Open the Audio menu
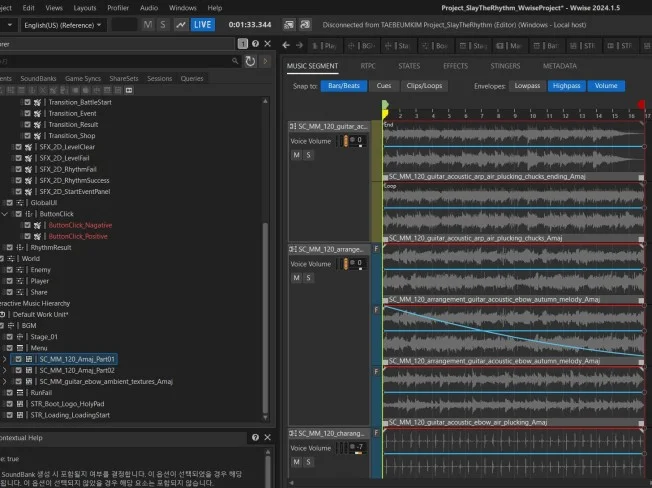 148,7
